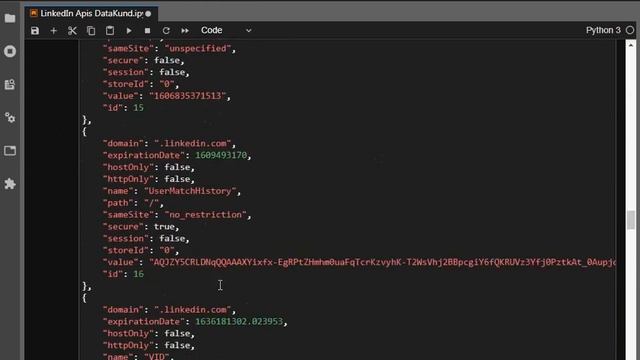
Task: Open the extension manager puzzle icon
Action: [10, 184]
